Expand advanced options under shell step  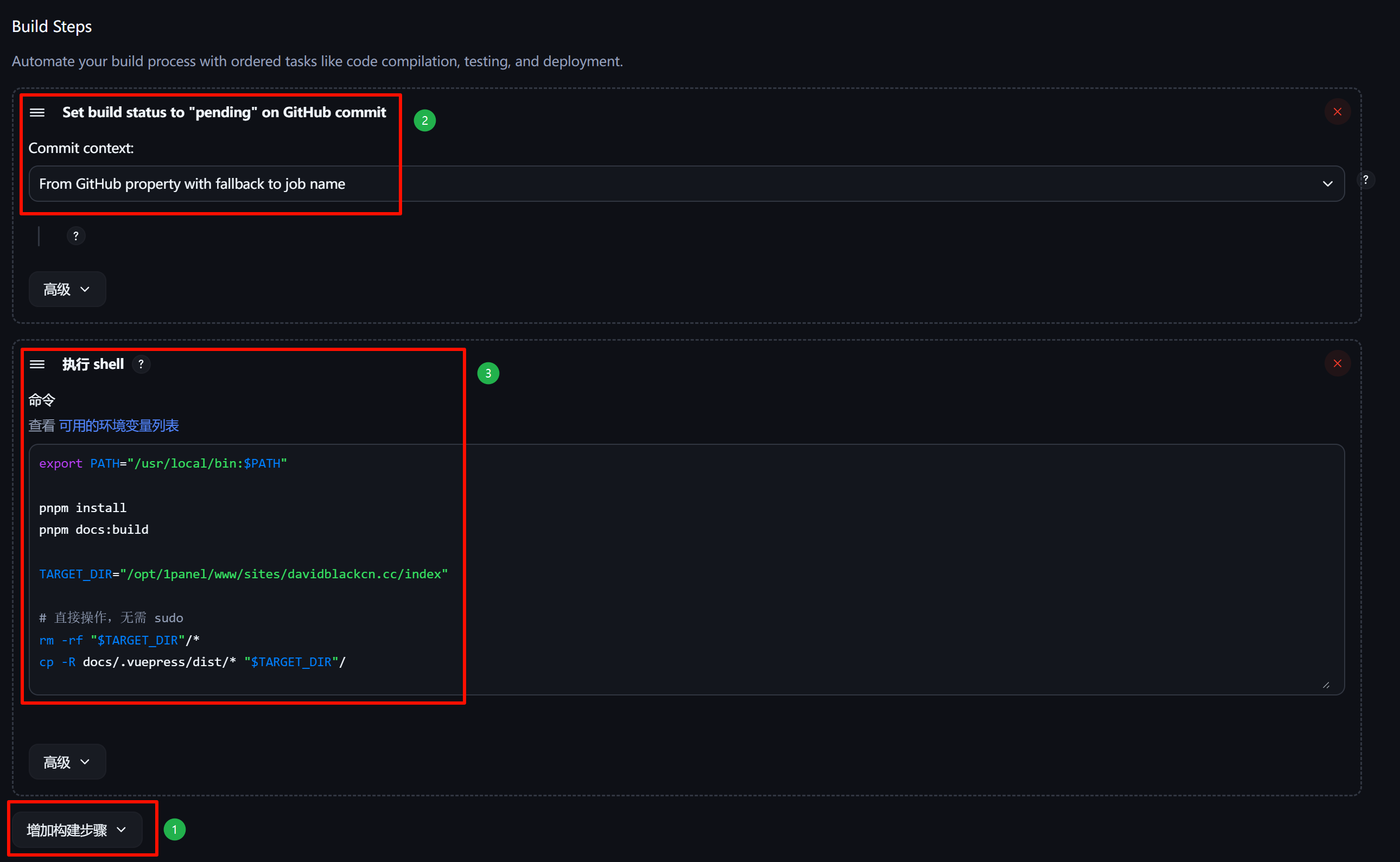[67, 762]
